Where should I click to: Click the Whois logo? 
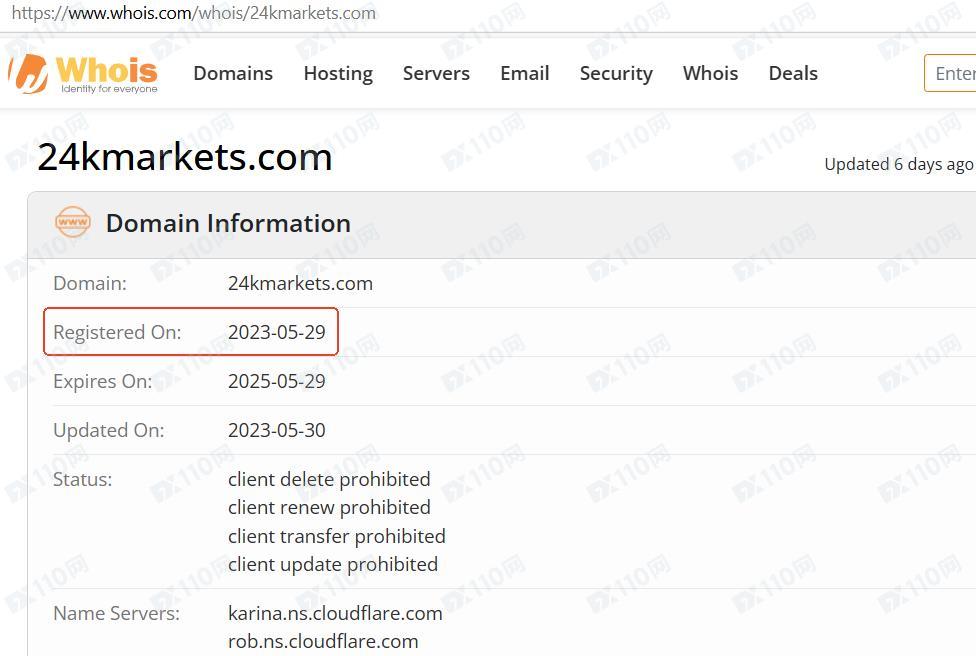tap(83, 73)
